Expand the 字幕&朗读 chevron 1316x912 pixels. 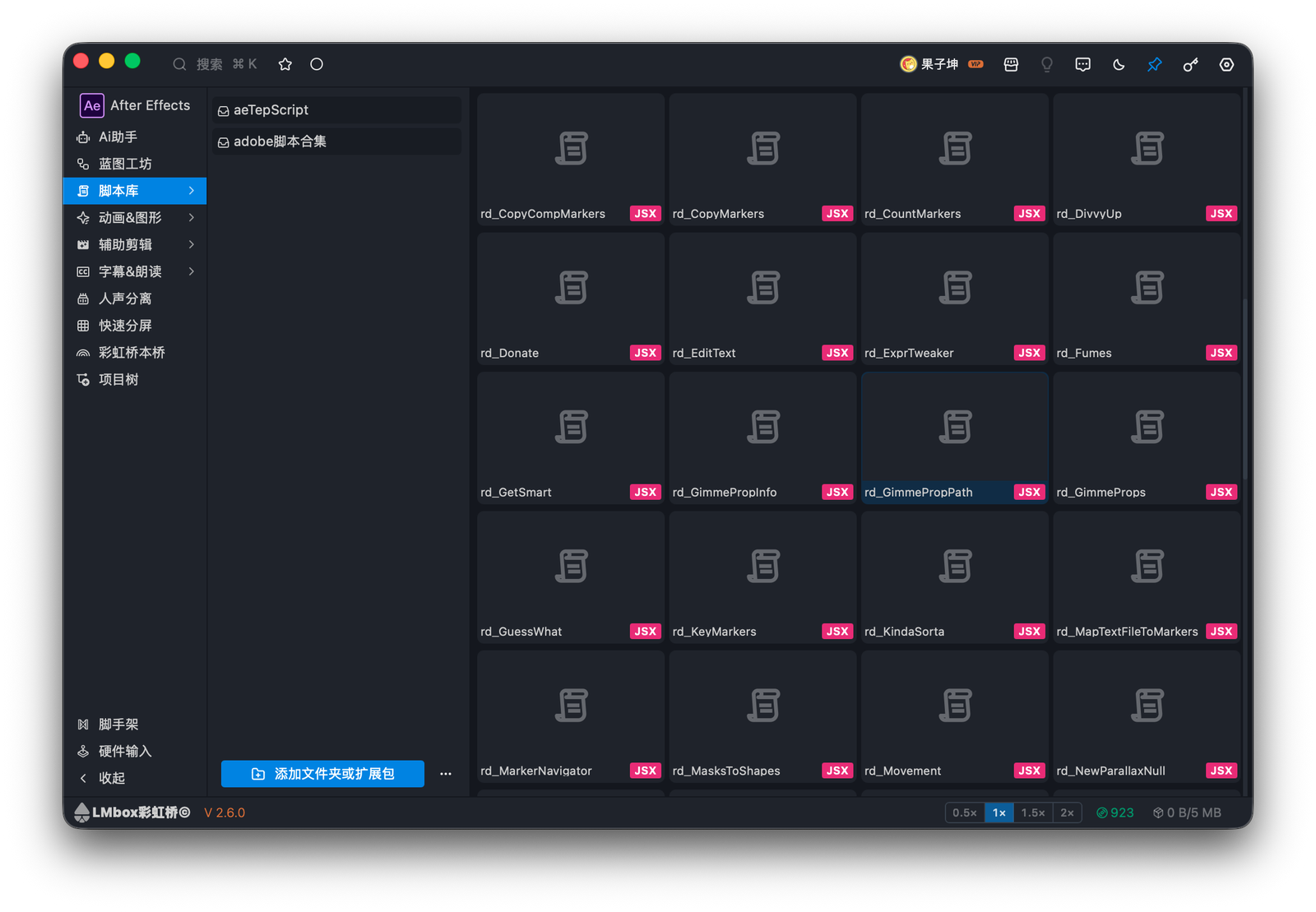point(192,271)
